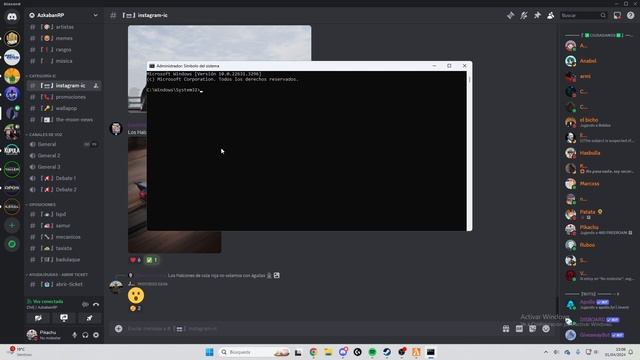Viewport: 640px width, 360px height.
Task: Click the taskbar Búsqueda search box
Action: coord(254,352)
